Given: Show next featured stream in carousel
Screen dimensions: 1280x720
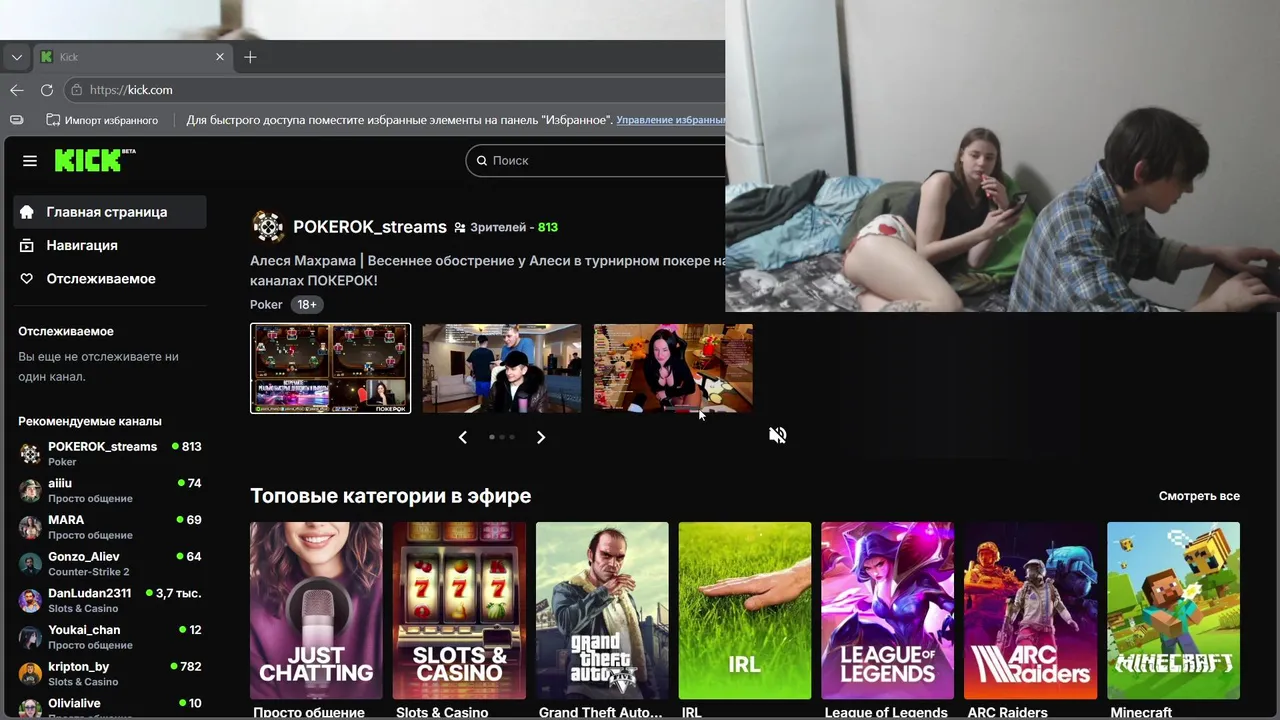Looking at the screenshot, I should [541, 437].
